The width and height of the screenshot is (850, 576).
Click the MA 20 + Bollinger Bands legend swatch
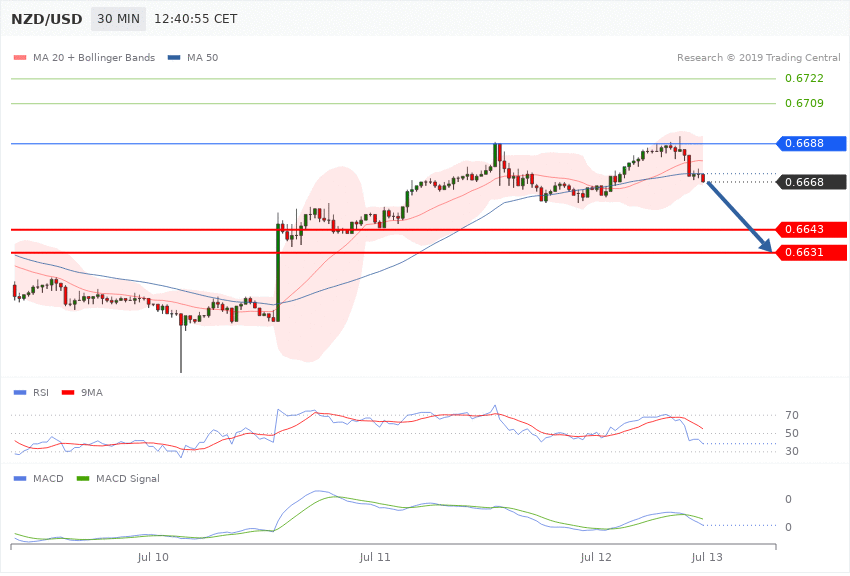click(x=20, y=57)
